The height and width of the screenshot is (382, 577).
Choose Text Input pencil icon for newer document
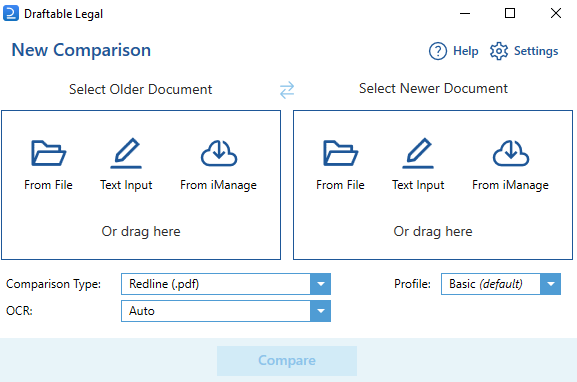click(418, 153)
